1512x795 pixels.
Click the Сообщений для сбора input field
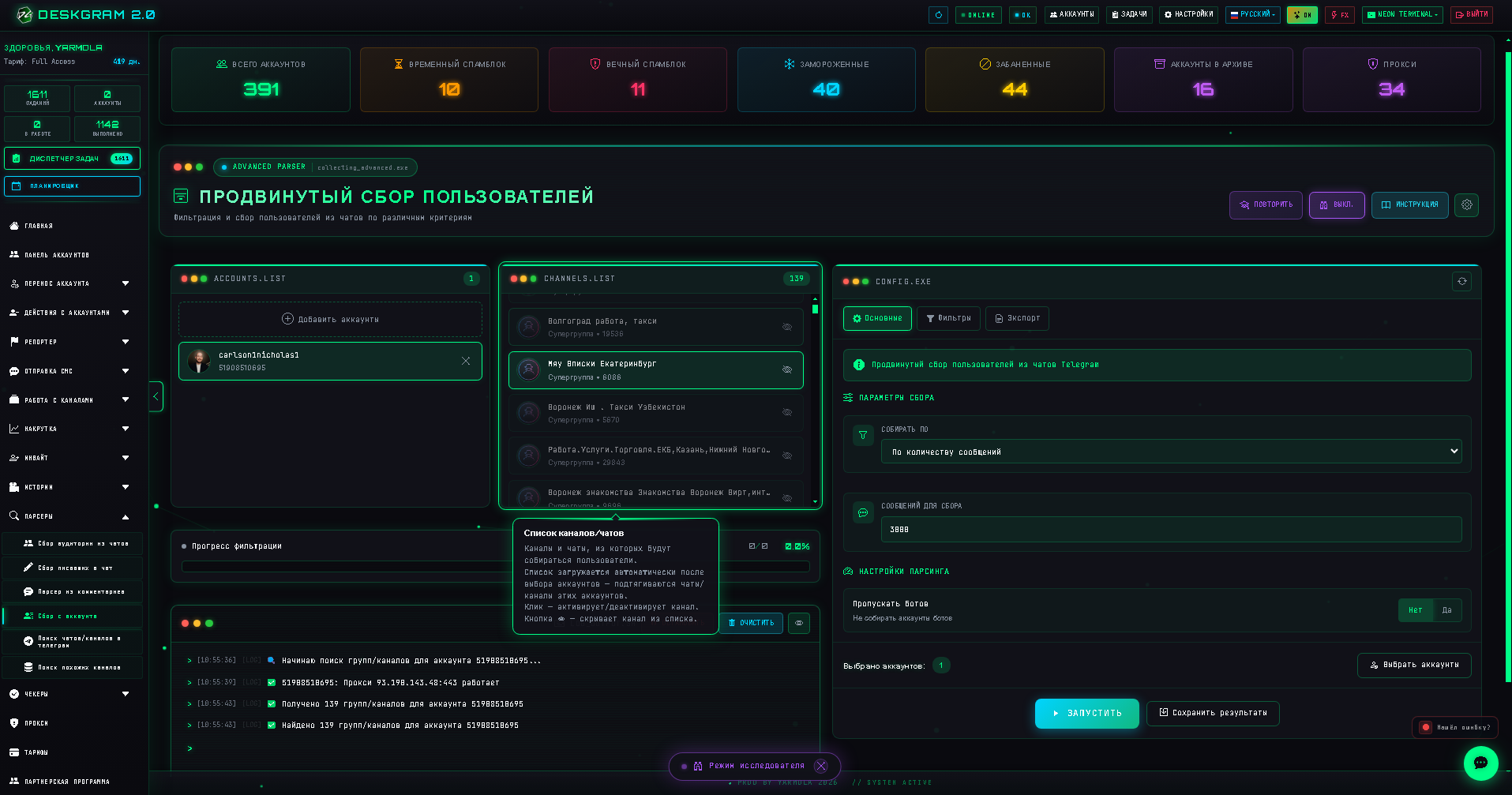point(1171,530)
